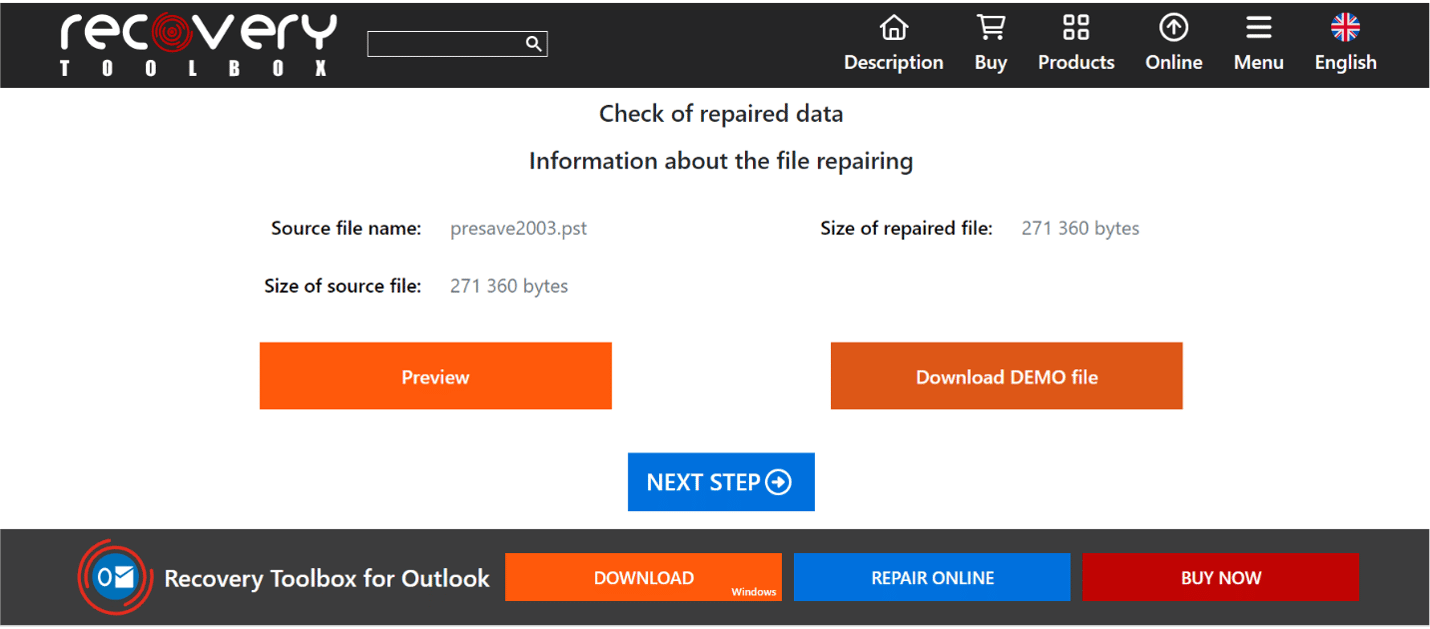Click the 'Source file name:' label
Image resolution: width=1430 pixels, height=629 pixels.
(x=346, y=228)
